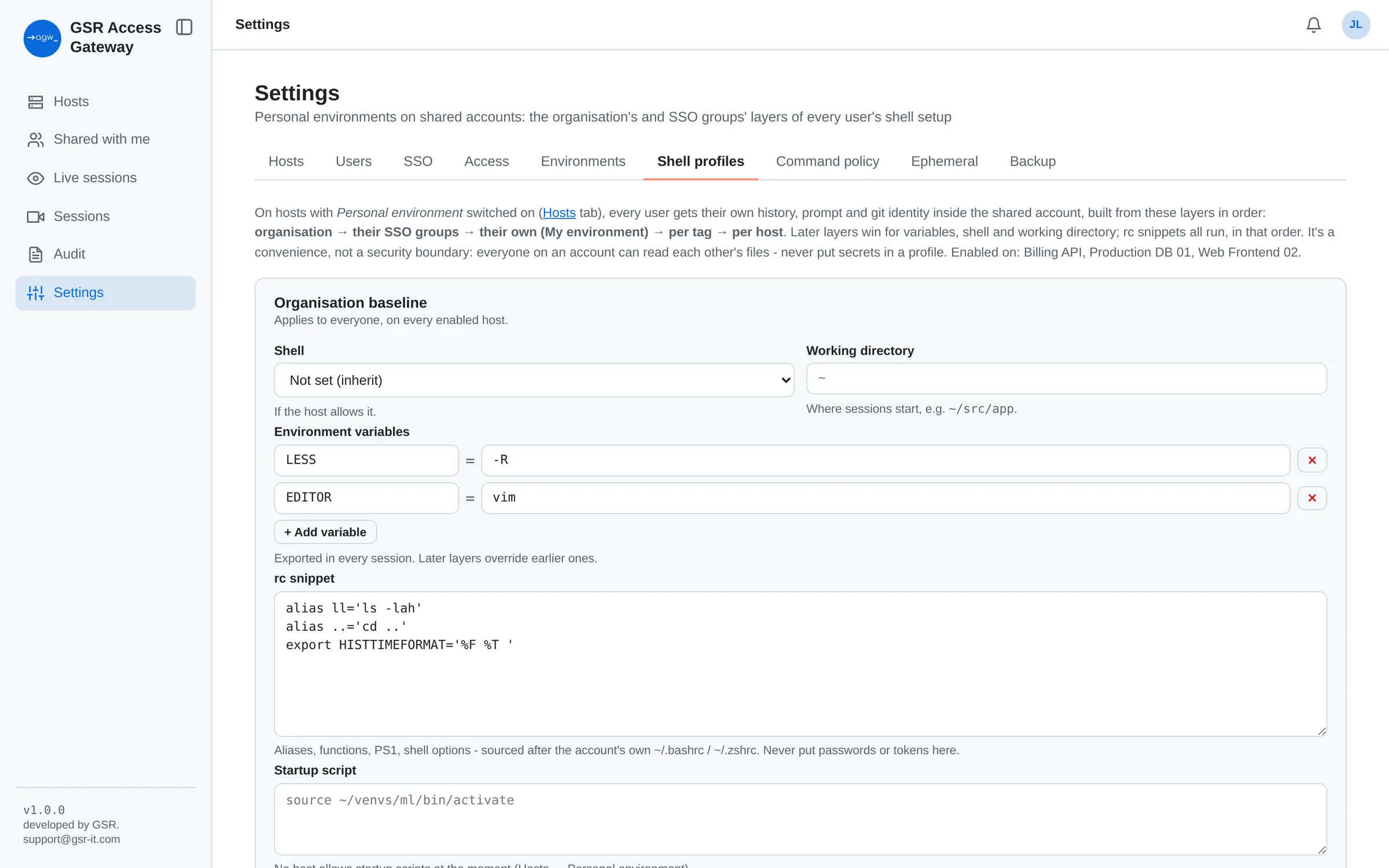Screen dimensions: 1389x868
Task: Open the Access tab
Action: pos(486,161)
